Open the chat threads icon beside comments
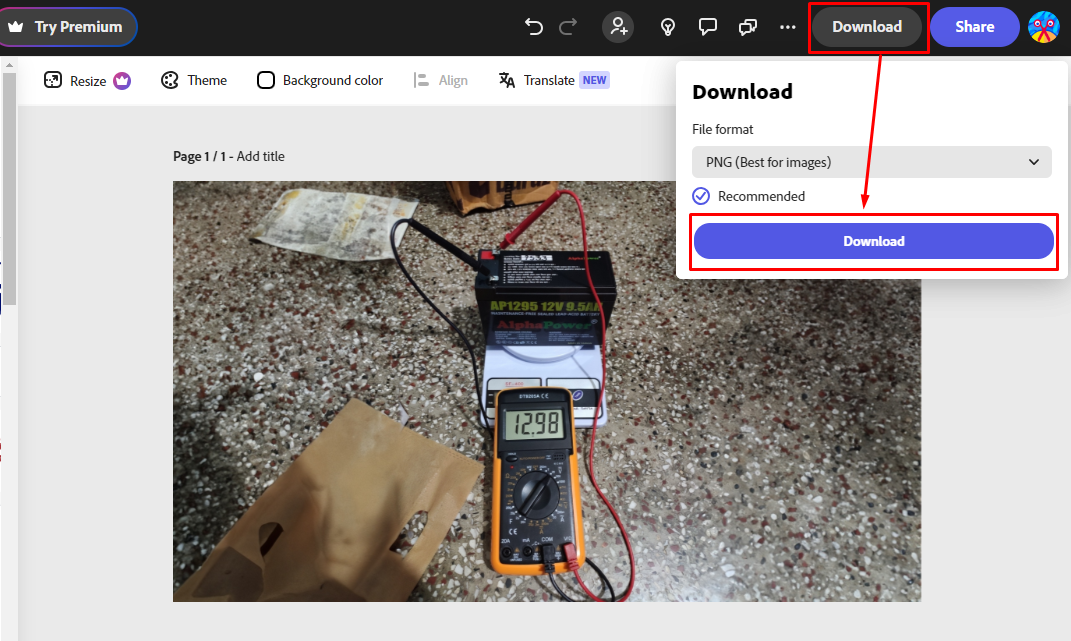Screen dimensions: 1071x641 pyautogui.click(x=748, y=27)
